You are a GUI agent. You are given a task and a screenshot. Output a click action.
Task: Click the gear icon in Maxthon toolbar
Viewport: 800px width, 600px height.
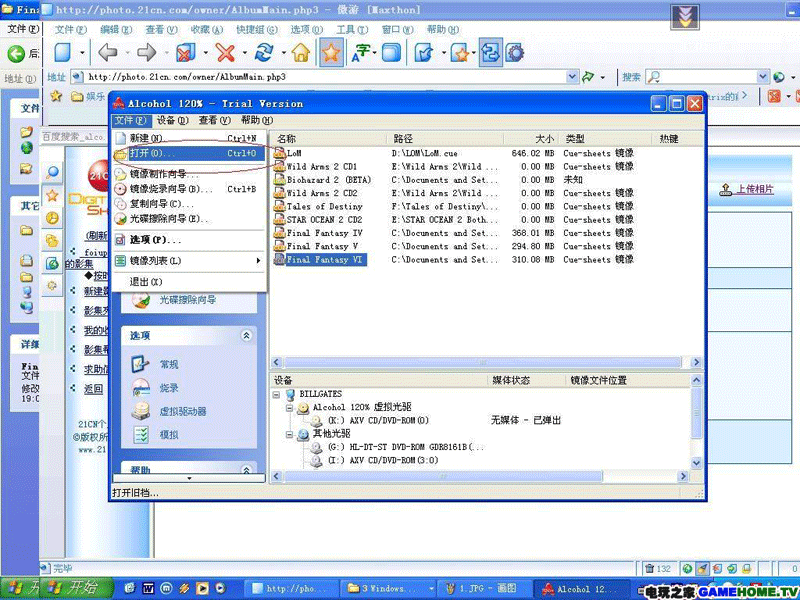515,53
